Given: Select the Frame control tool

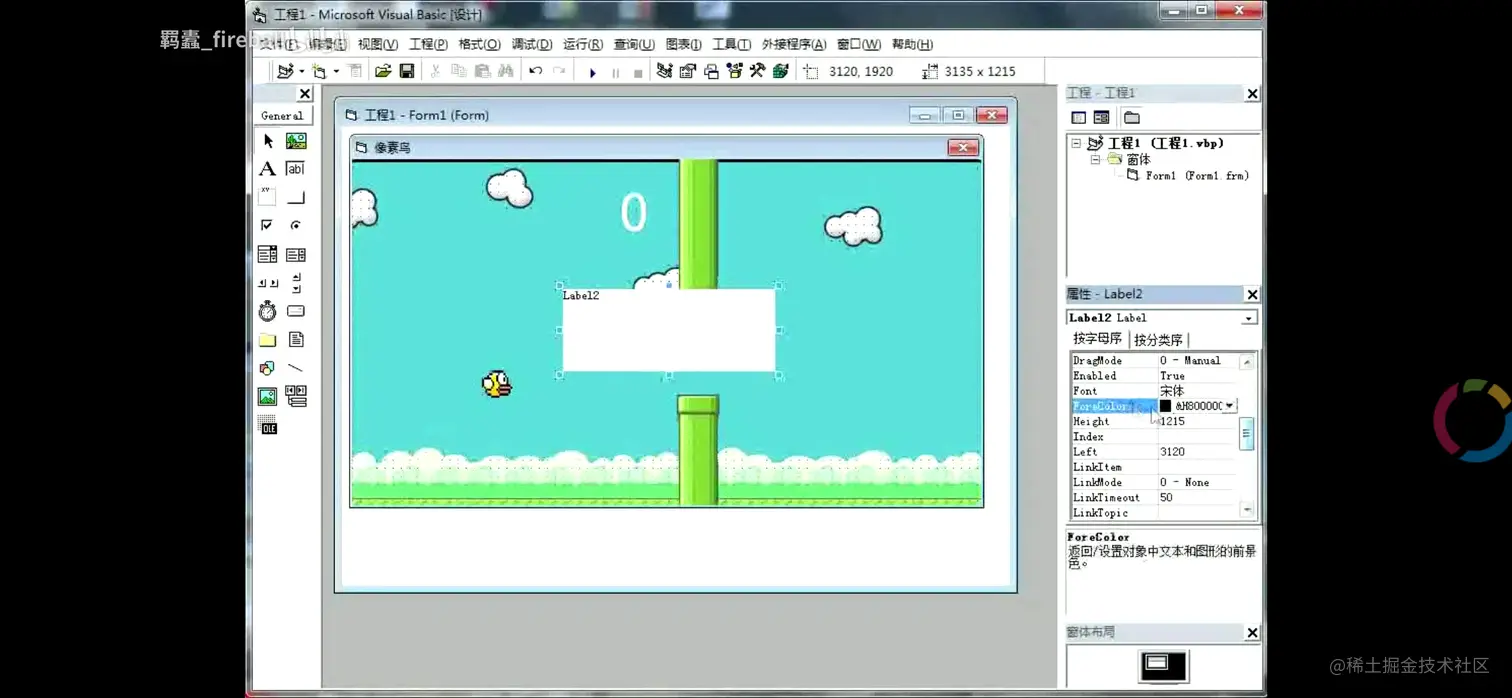Looking at the screenshot, I should click(x=268, y=197).
